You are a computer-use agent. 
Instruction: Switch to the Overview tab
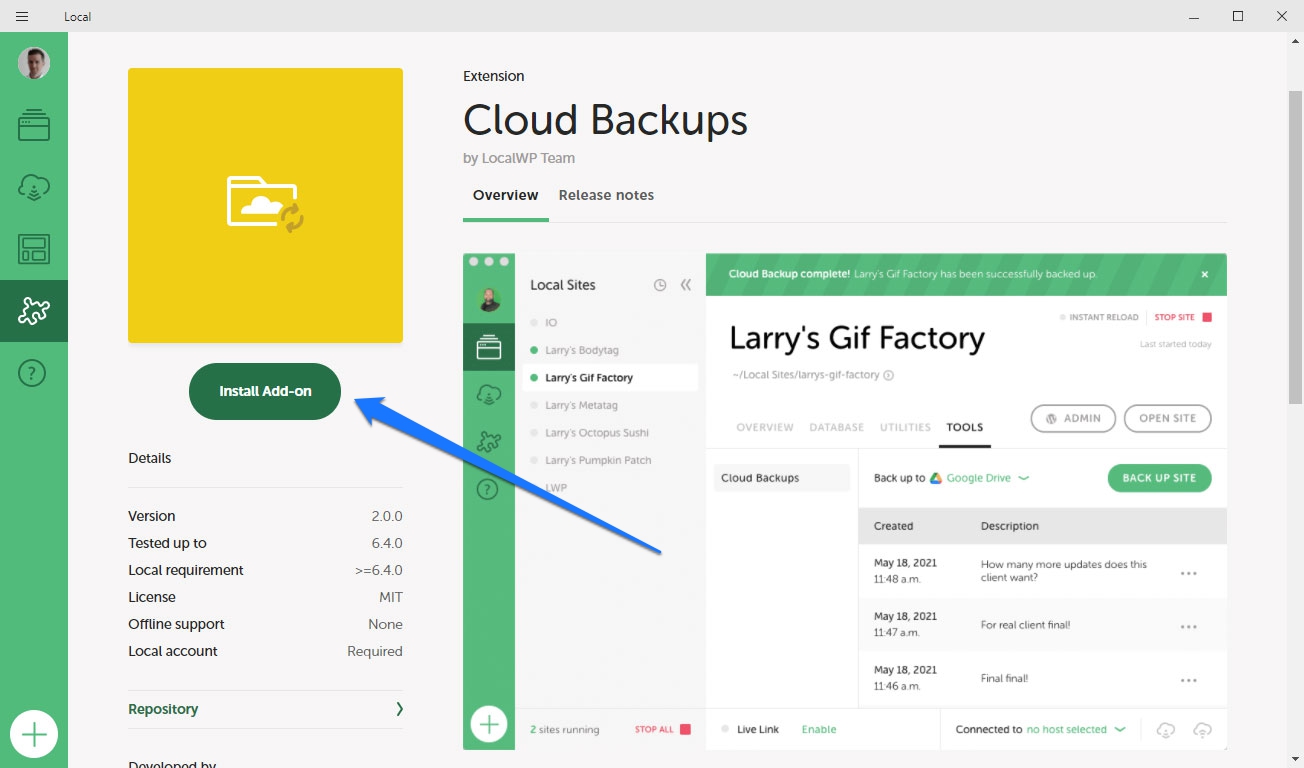tap(506, 195)
